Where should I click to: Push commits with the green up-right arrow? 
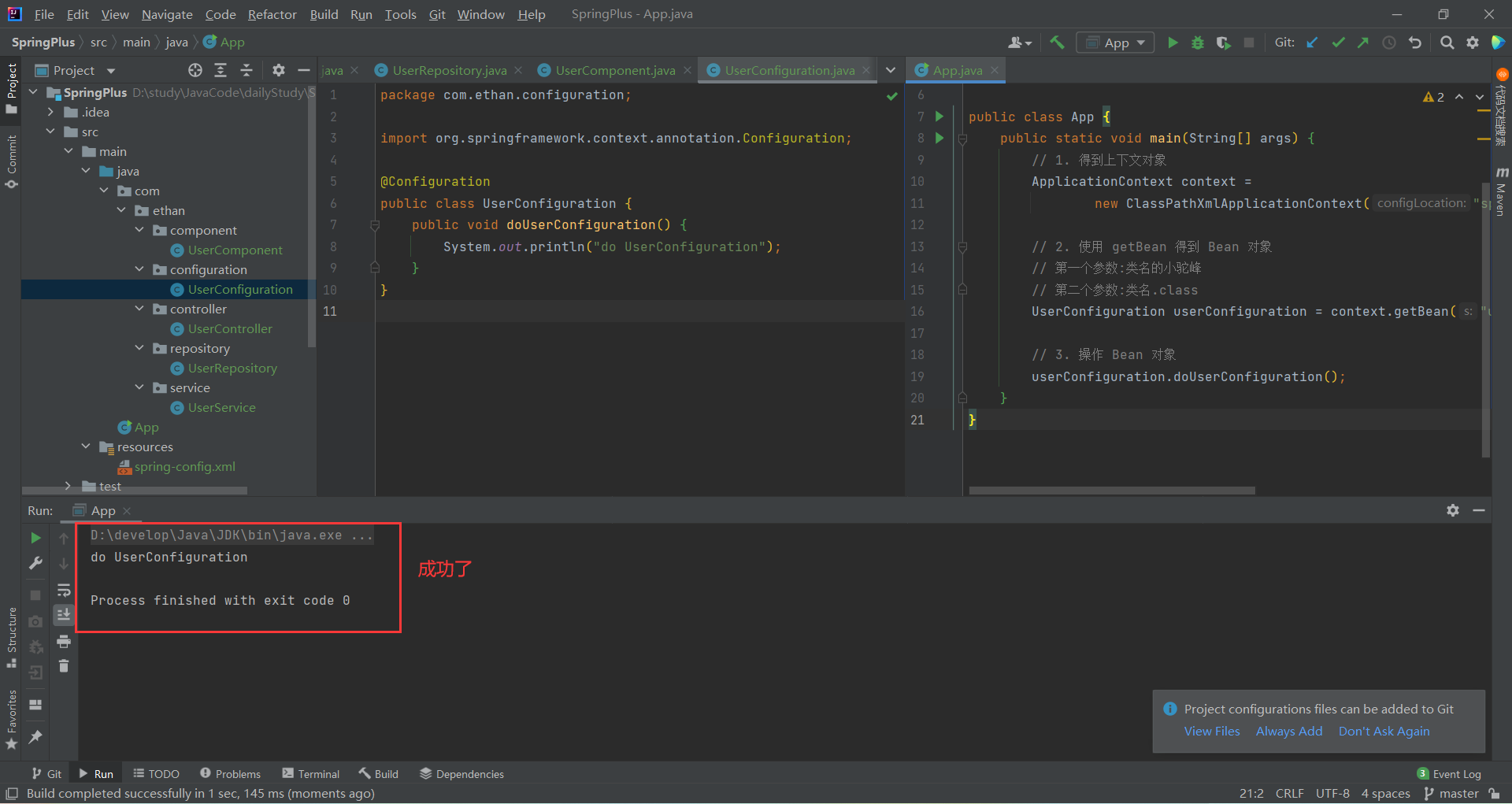click(x=1363, y=43)
